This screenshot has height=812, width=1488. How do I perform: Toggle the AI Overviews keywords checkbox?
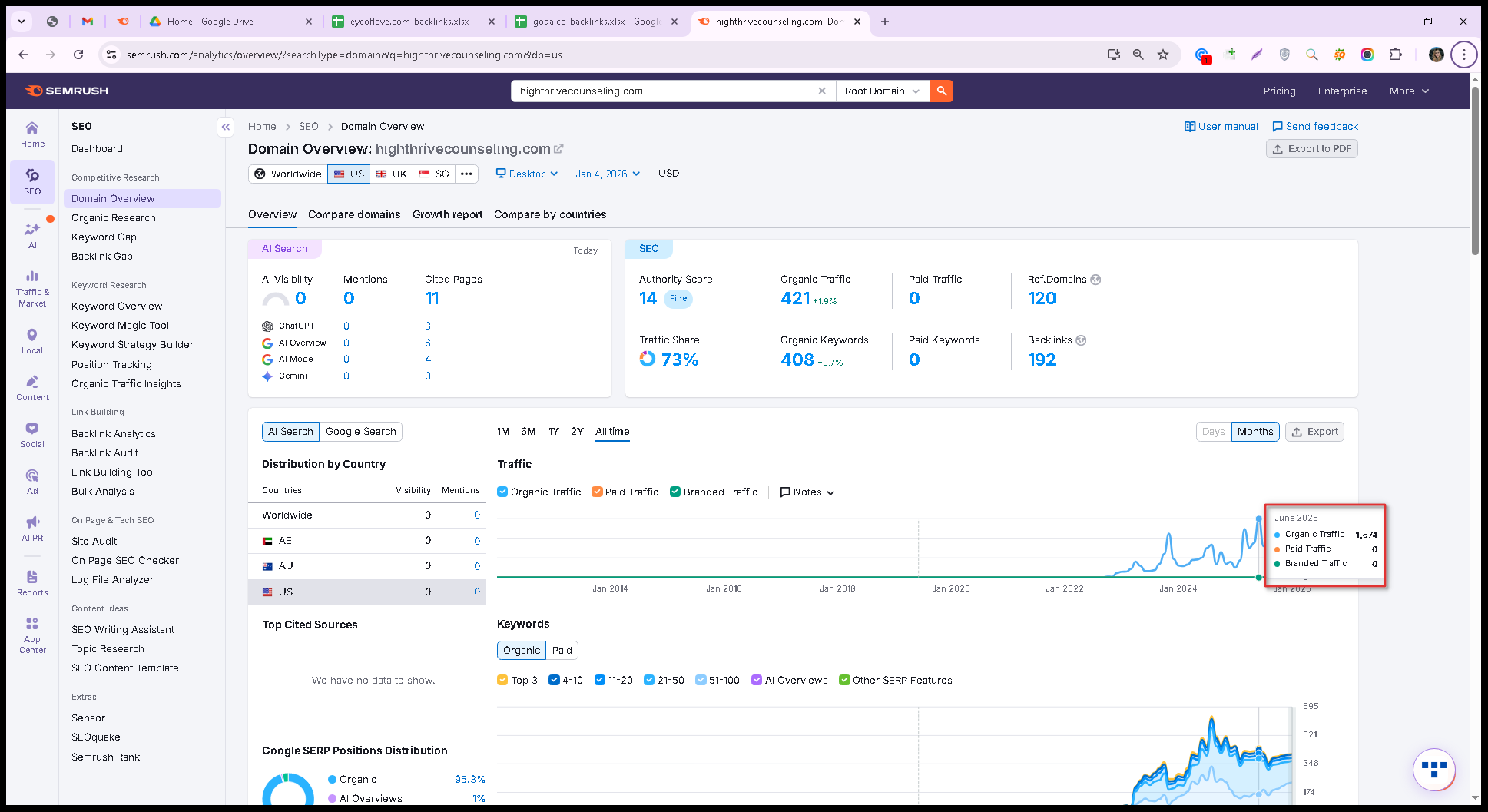(757, 680)
